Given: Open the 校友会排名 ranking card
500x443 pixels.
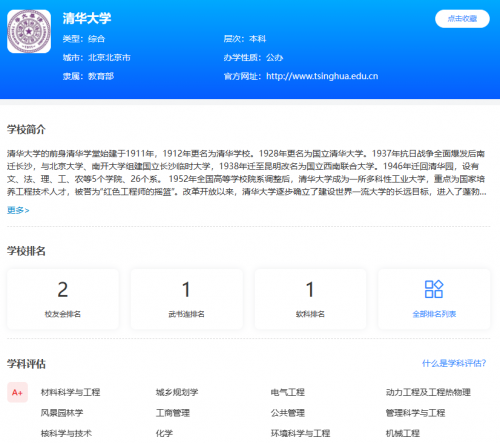Looking at the screenshot, I should [x=63, y=299].
